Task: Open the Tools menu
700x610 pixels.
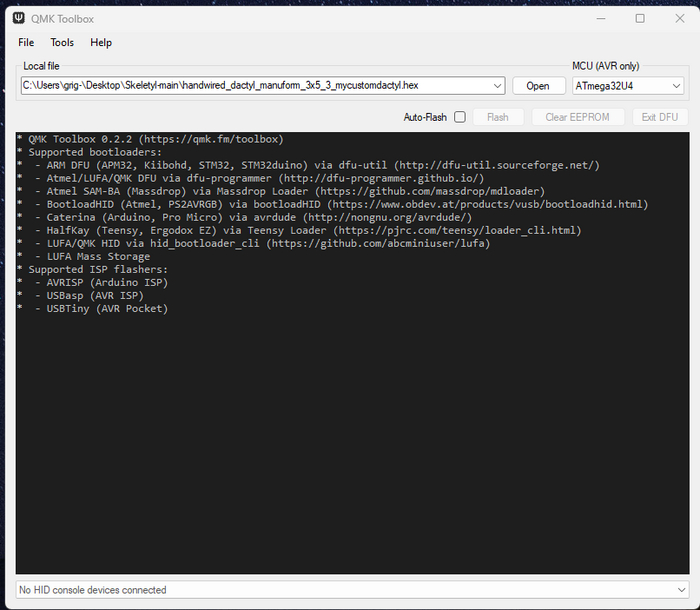Action: (62, 42)
